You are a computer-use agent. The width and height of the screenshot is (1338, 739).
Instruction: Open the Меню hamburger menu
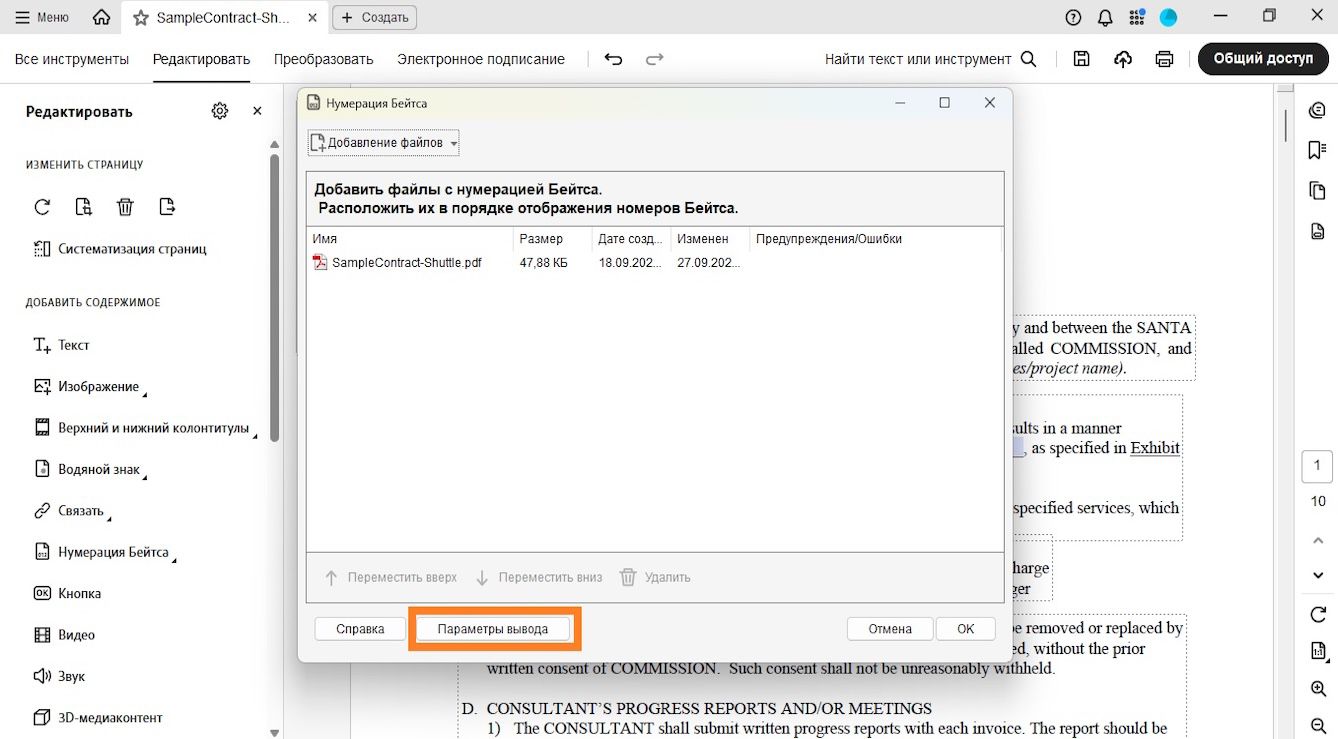pyautogui.click(x=42, y=17)
